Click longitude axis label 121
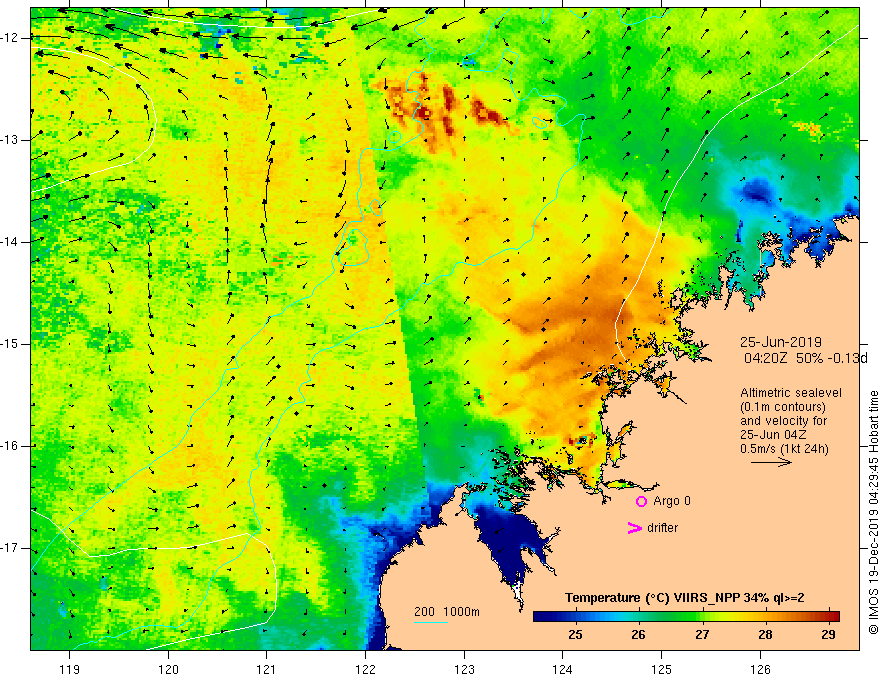 coord(267,669)
